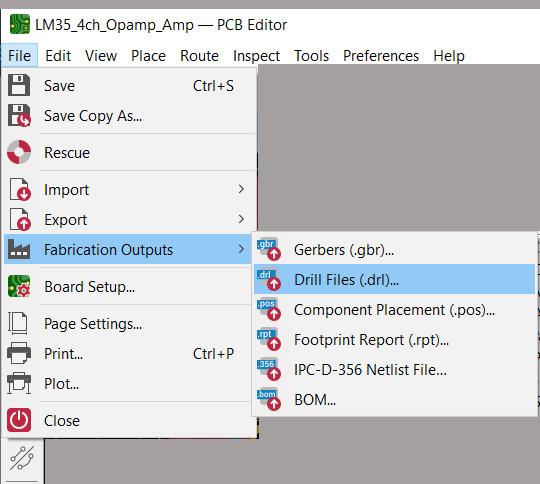This screenshot has height=484, width=540.
Task: Choose Save from the File menu
Action: (129, 85)
